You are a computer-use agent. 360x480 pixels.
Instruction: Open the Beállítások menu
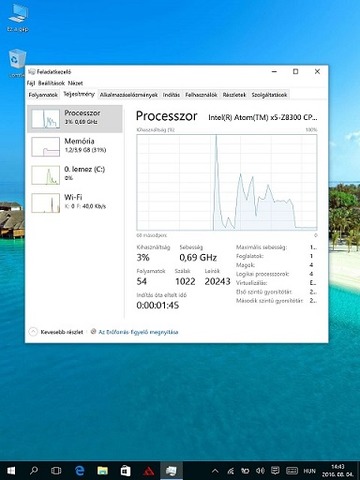click(51, 83)
